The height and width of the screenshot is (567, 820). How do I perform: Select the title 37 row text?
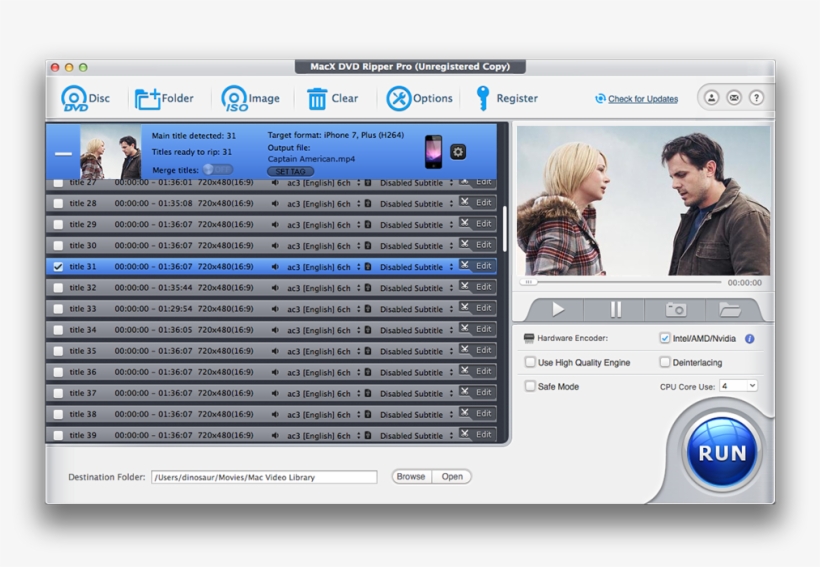pos(83,393)
